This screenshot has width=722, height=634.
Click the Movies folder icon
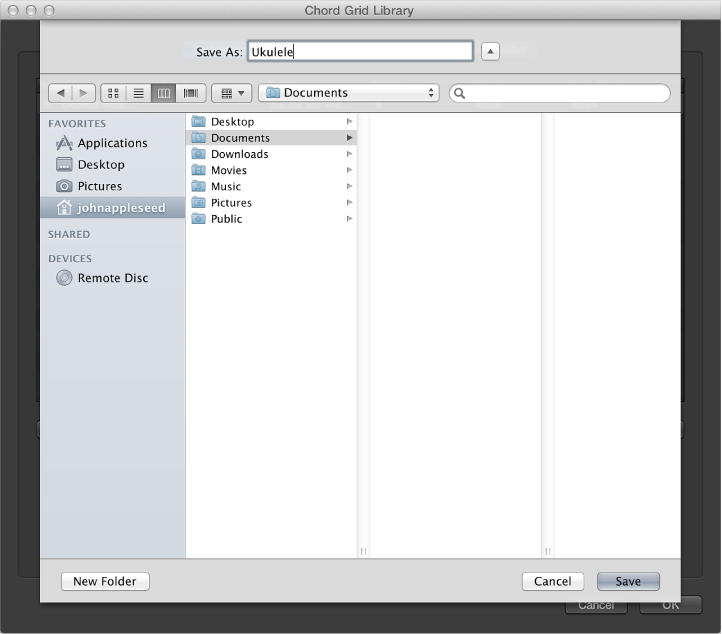[198, 170]
